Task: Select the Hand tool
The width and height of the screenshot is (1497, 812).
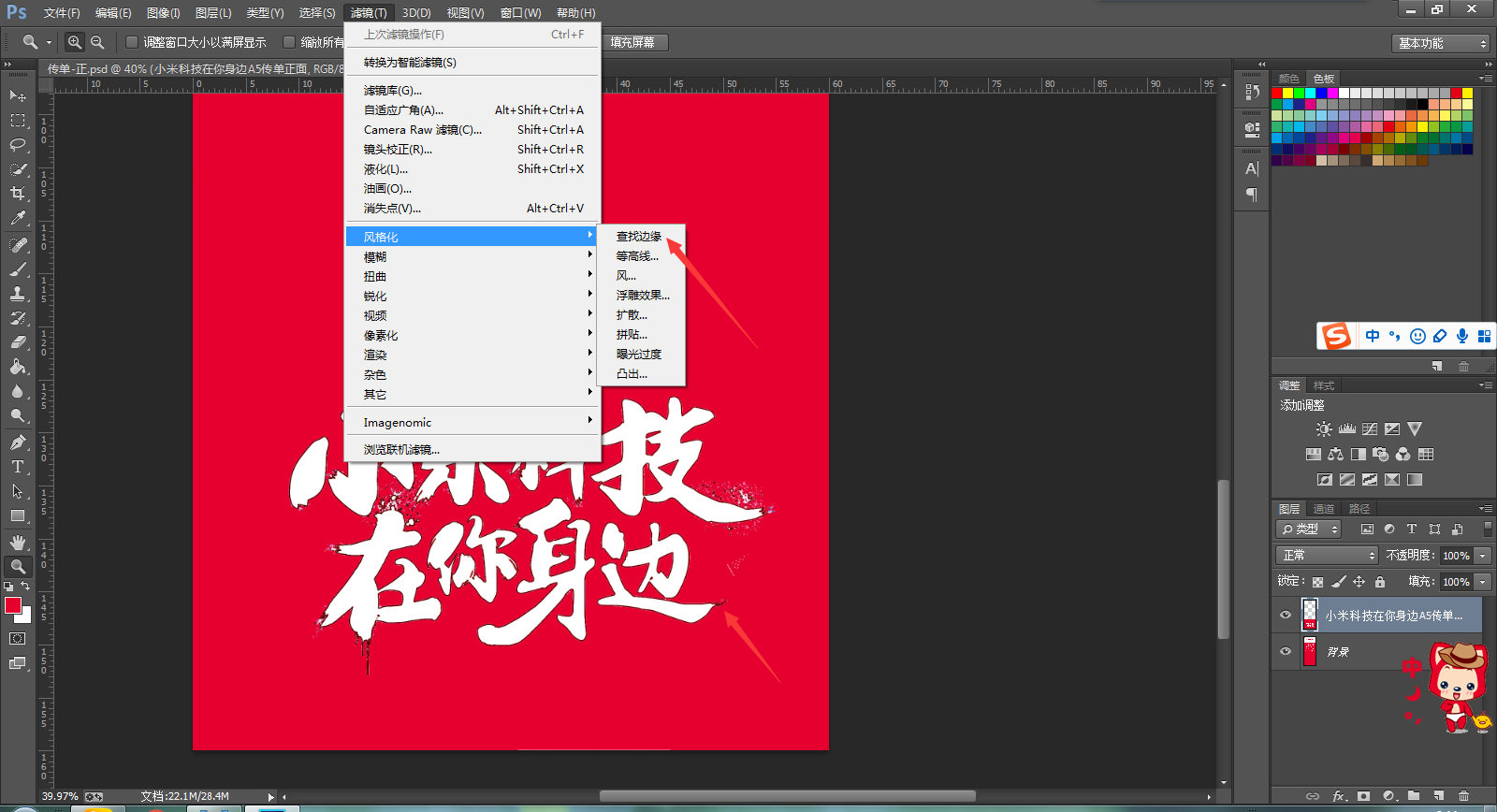Action: (x=17, y=543)
